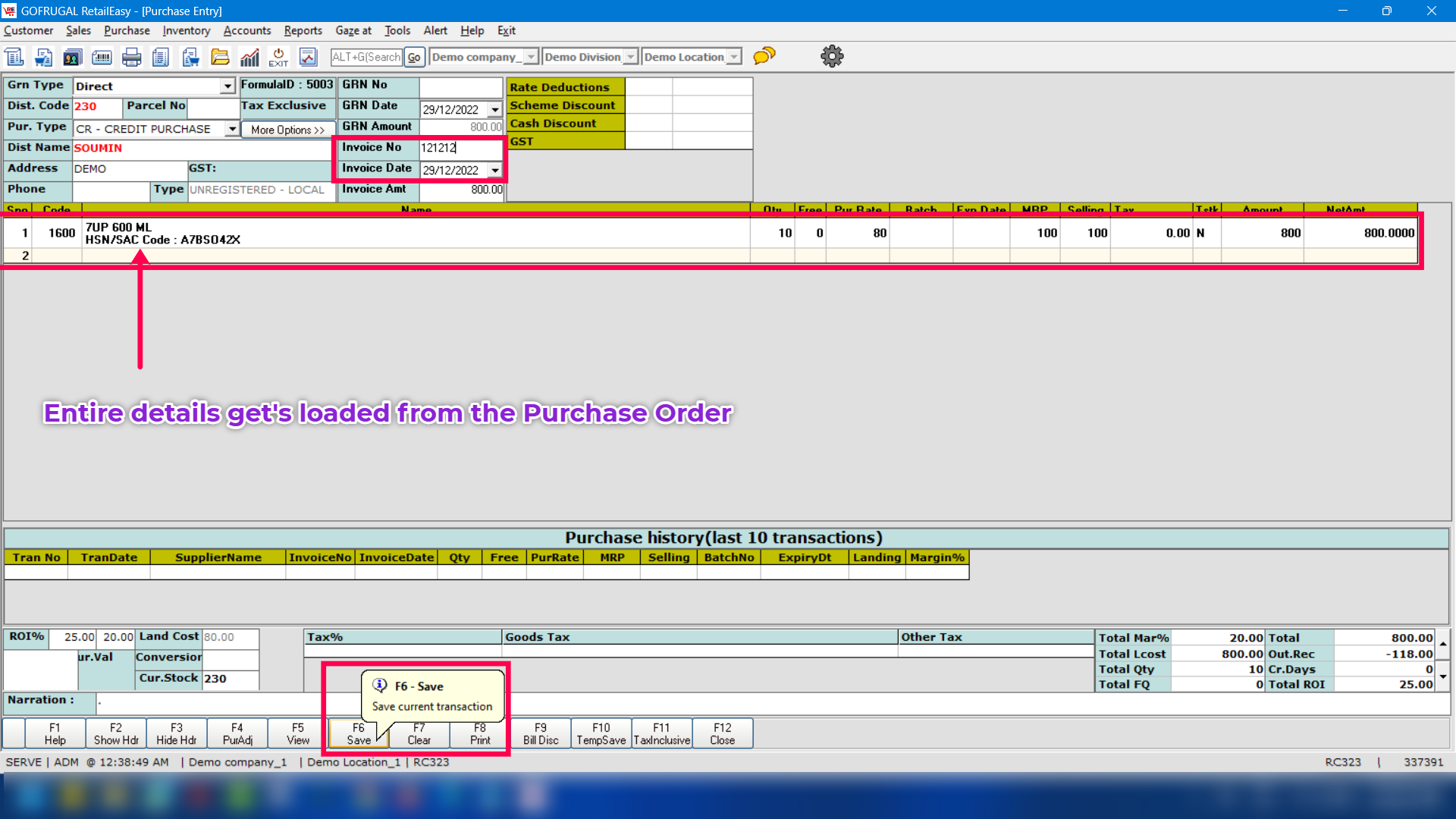Viewport: 1456px width, 819px height.
Task: Open the Pur. Type CREDIT PURCHASE dropdown
Action: click(x=232, y=129)
